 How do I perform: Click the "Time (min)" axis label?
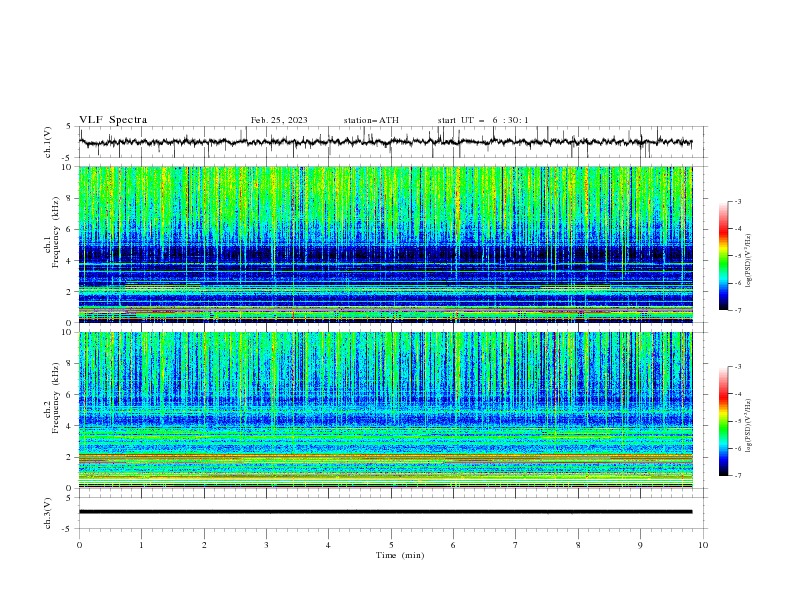(400, 555)
